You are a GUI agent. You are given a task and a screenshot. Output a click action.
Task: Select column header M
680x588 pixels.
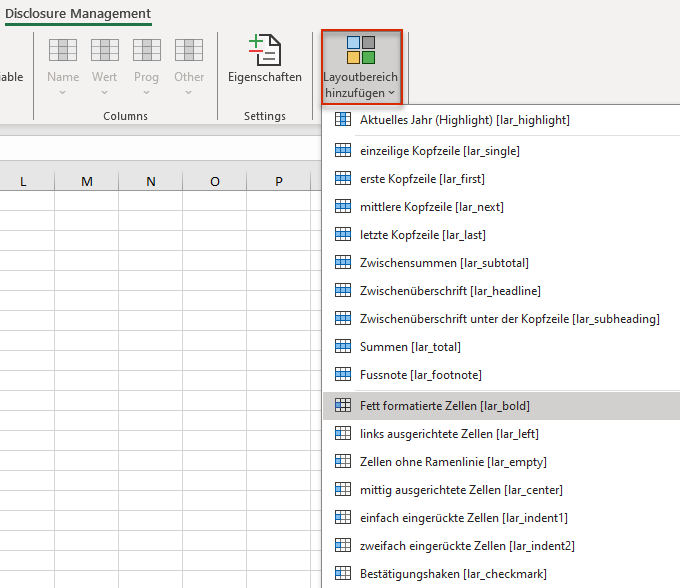click(x=87, y=181)
